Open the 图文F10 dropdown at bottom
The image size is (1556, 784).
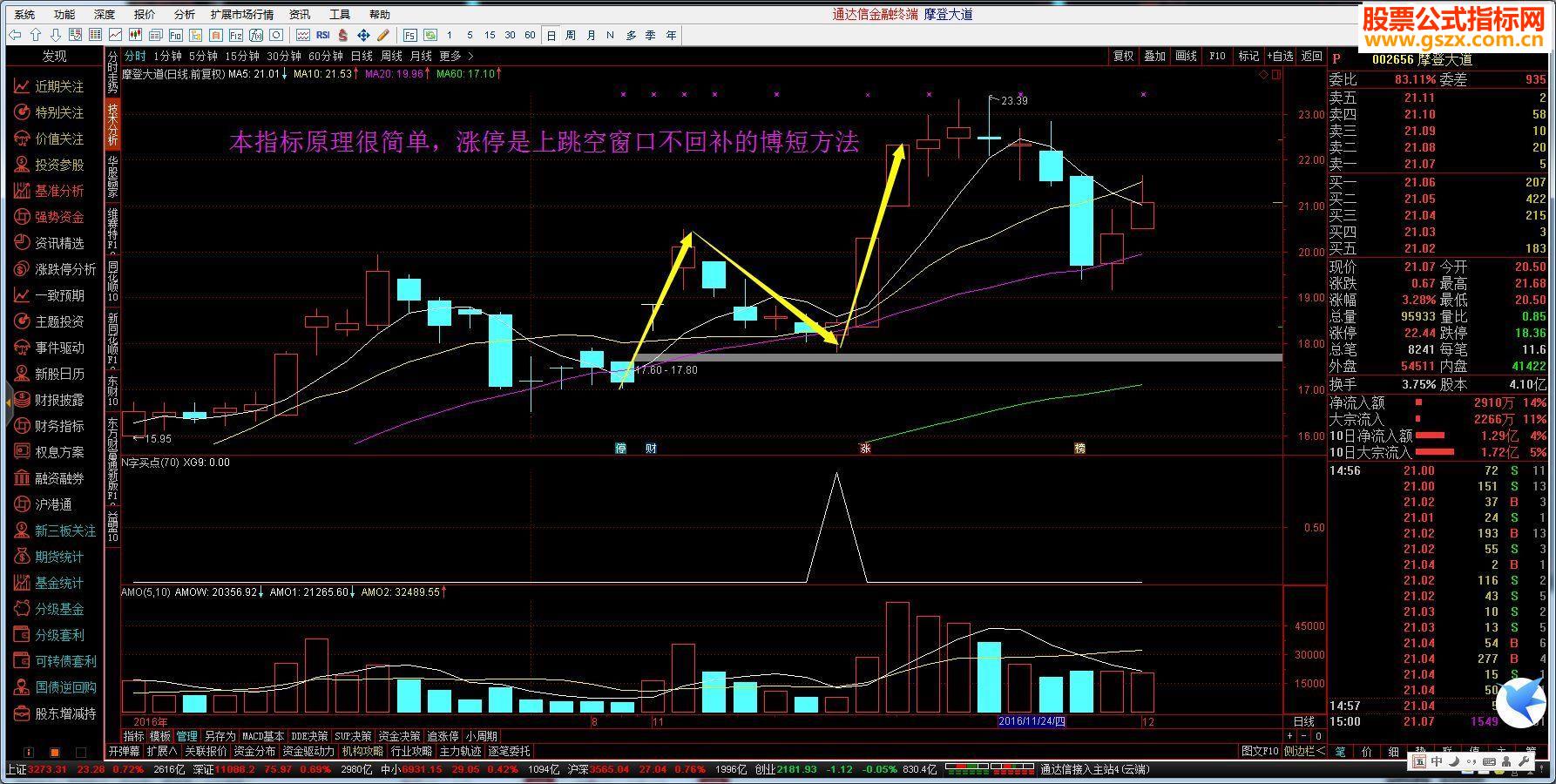[1260, 751]
